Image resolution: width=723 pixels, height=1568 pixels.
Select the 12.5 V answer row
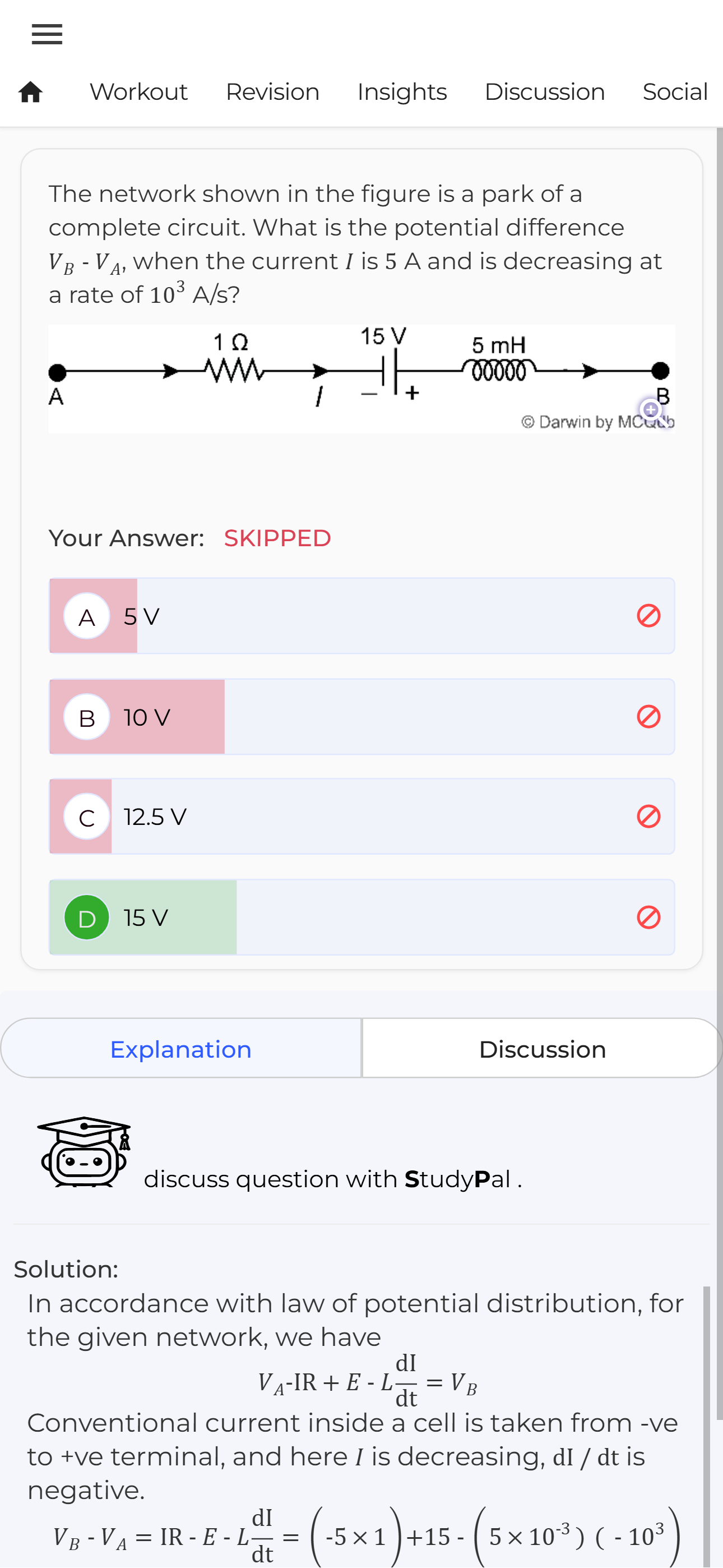tap(362, 817)
